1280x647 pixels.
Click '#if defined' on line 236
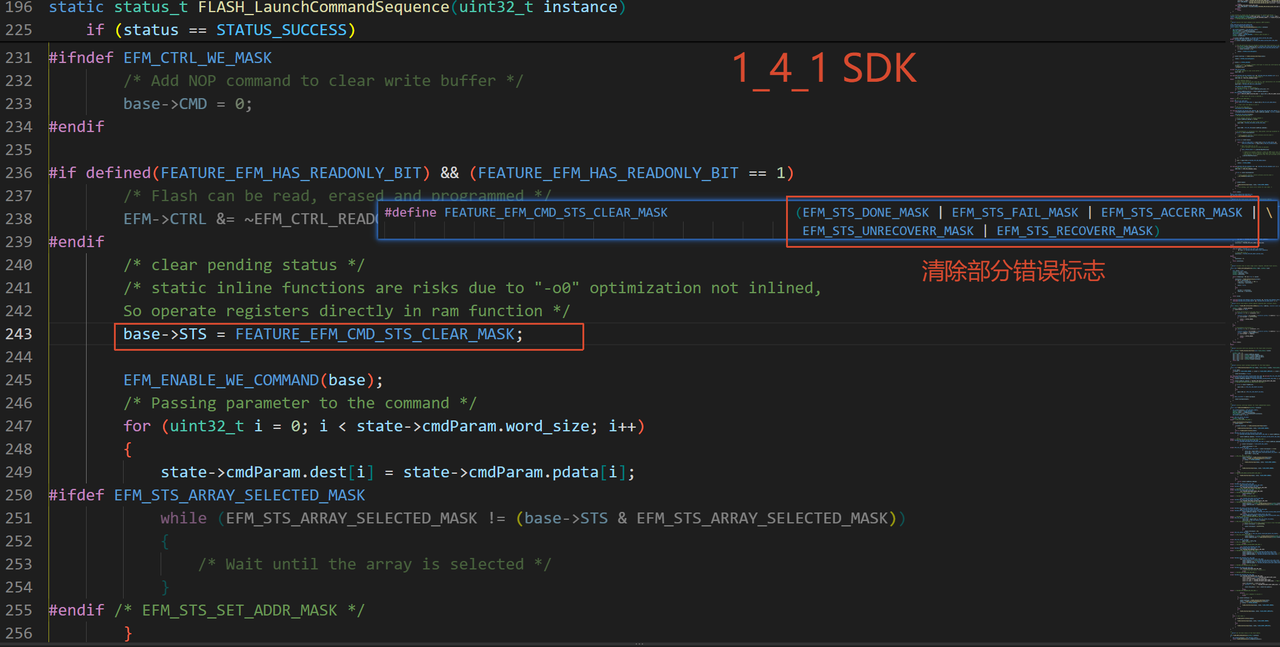click(99, 173)
